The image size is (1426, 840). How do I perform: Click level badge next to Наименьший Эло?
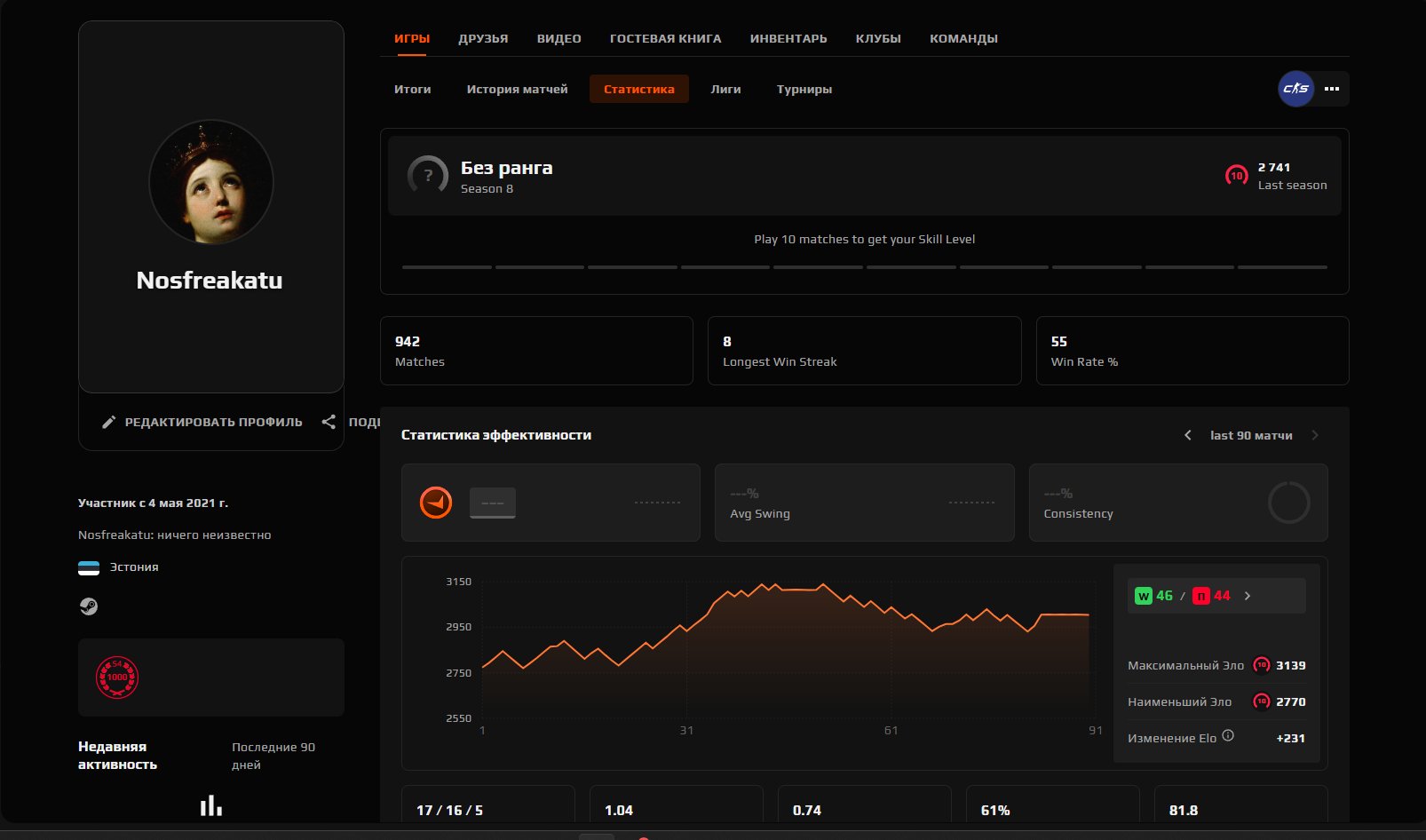[1261, 701]
